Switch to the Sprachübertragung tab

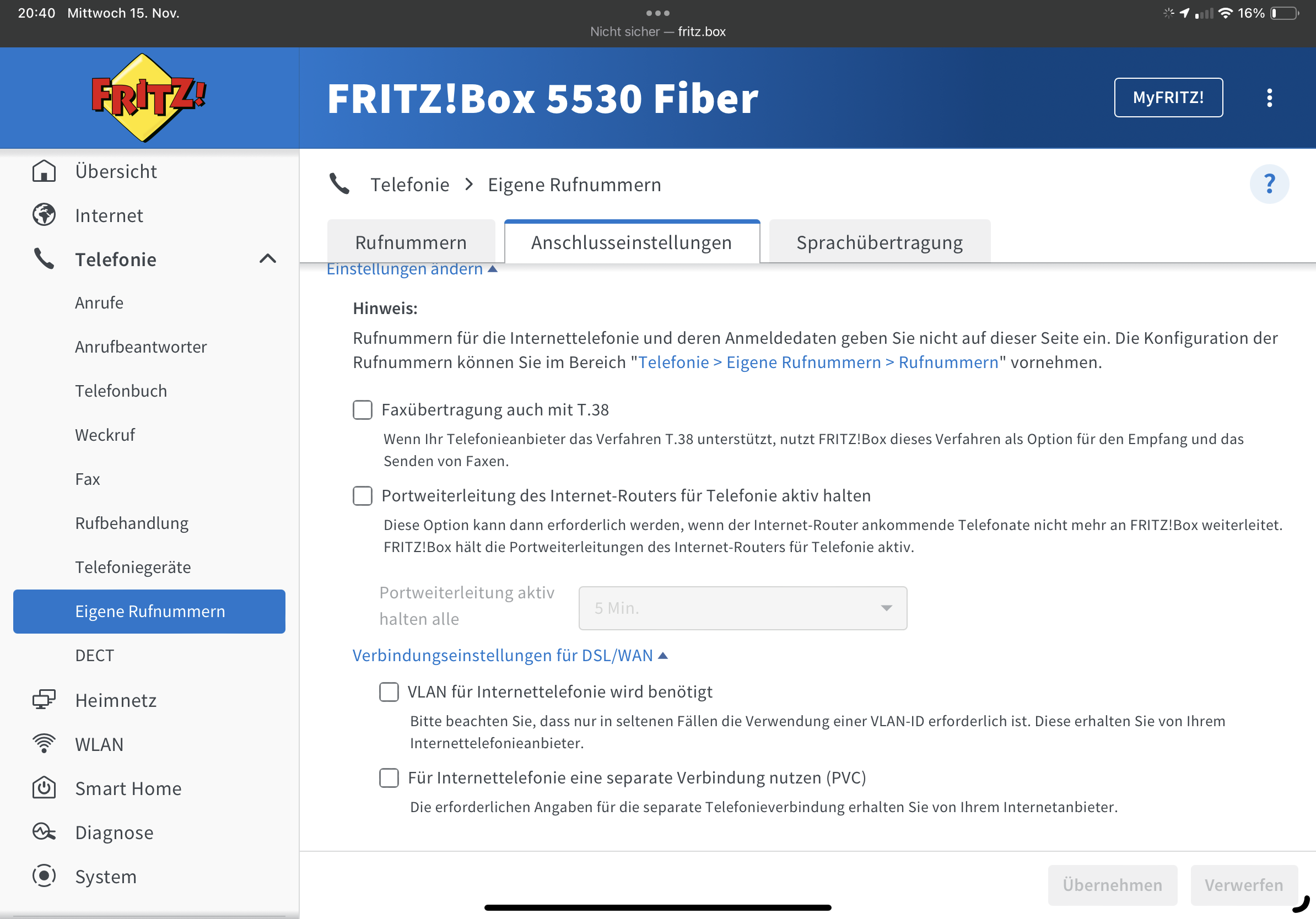point(878,242)
